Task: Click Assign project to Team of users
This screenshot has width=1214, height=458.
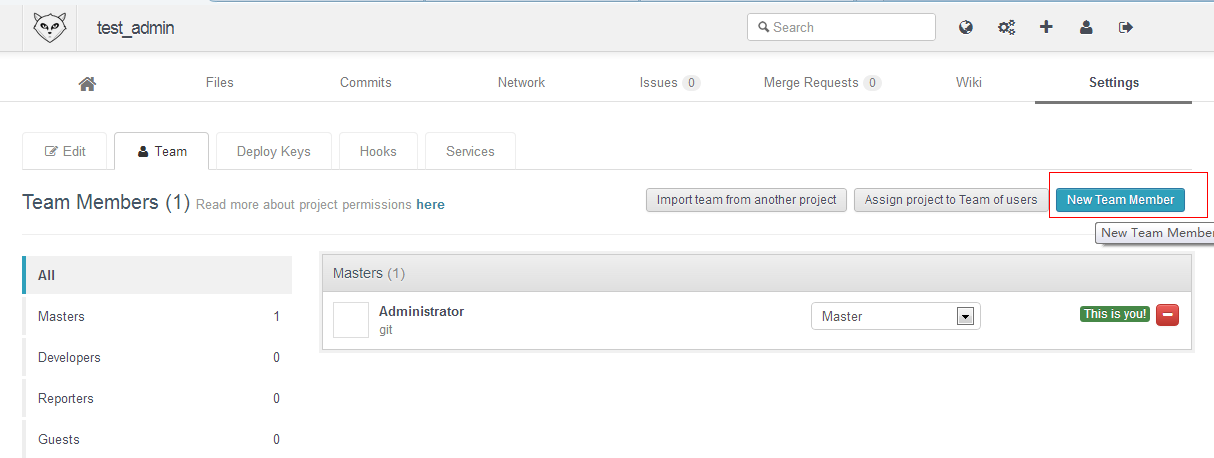Action: pos(951,199)
